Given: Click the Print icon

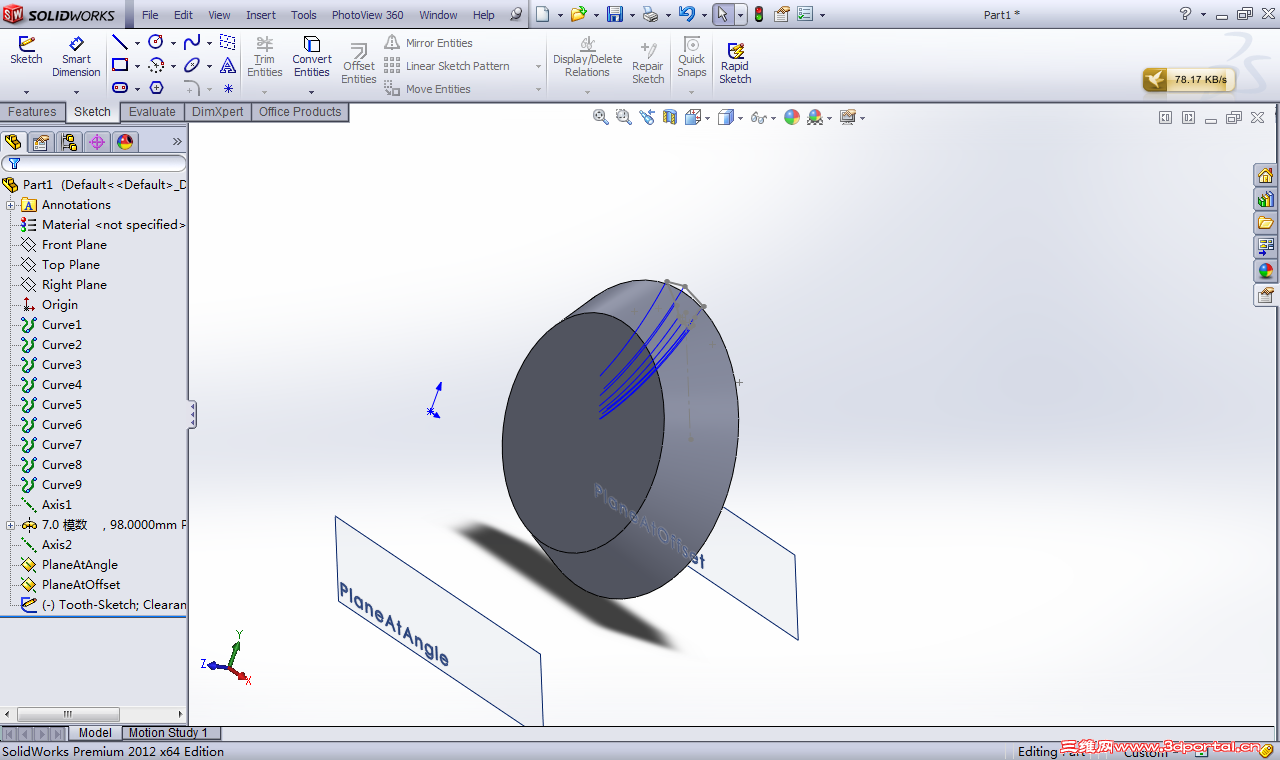Looking at the screenshot, I should (651, 14).
